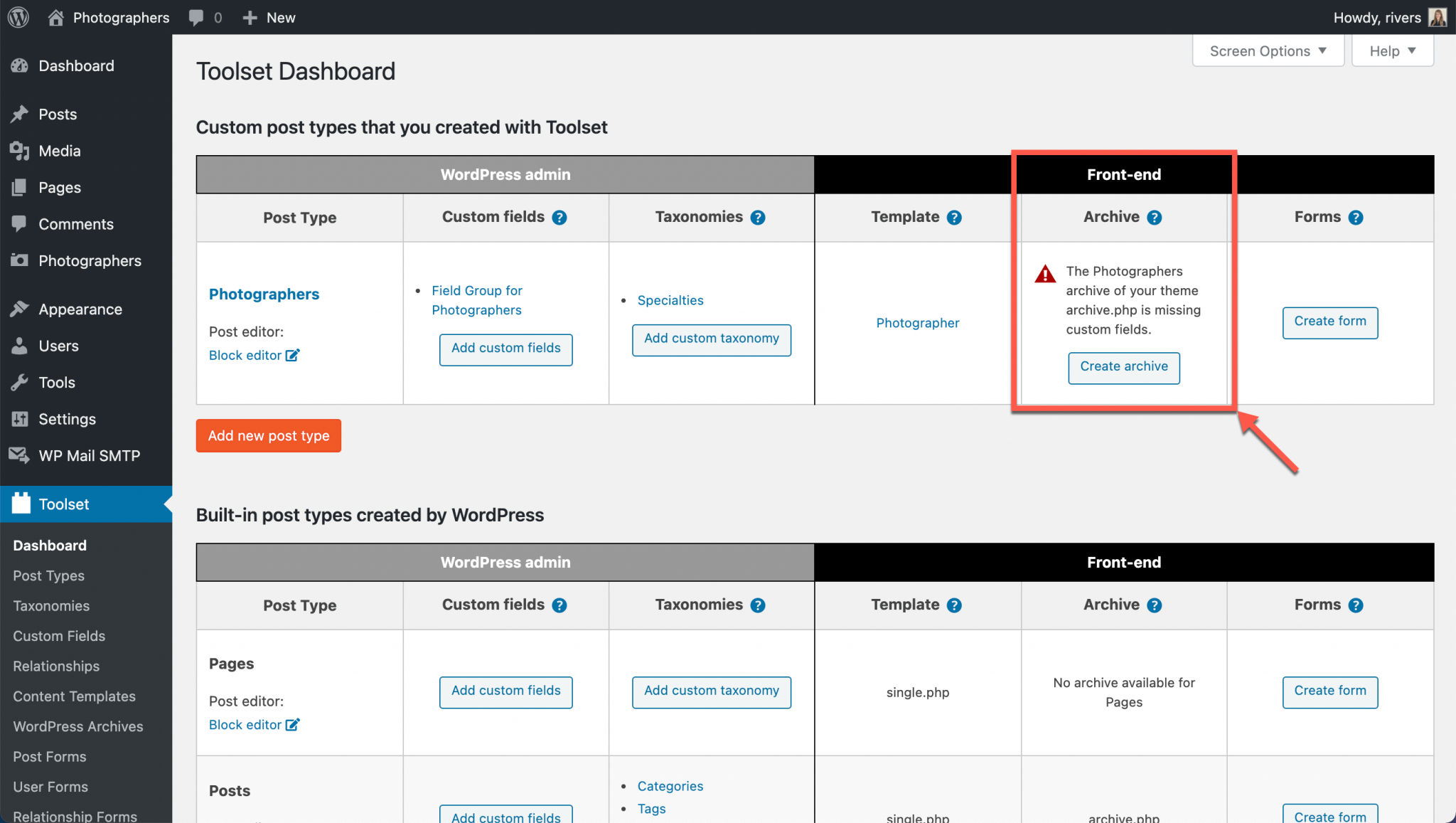The image size is (1456, 823).
Task: Open help for Archive in first table
Action: (1155, 218)
